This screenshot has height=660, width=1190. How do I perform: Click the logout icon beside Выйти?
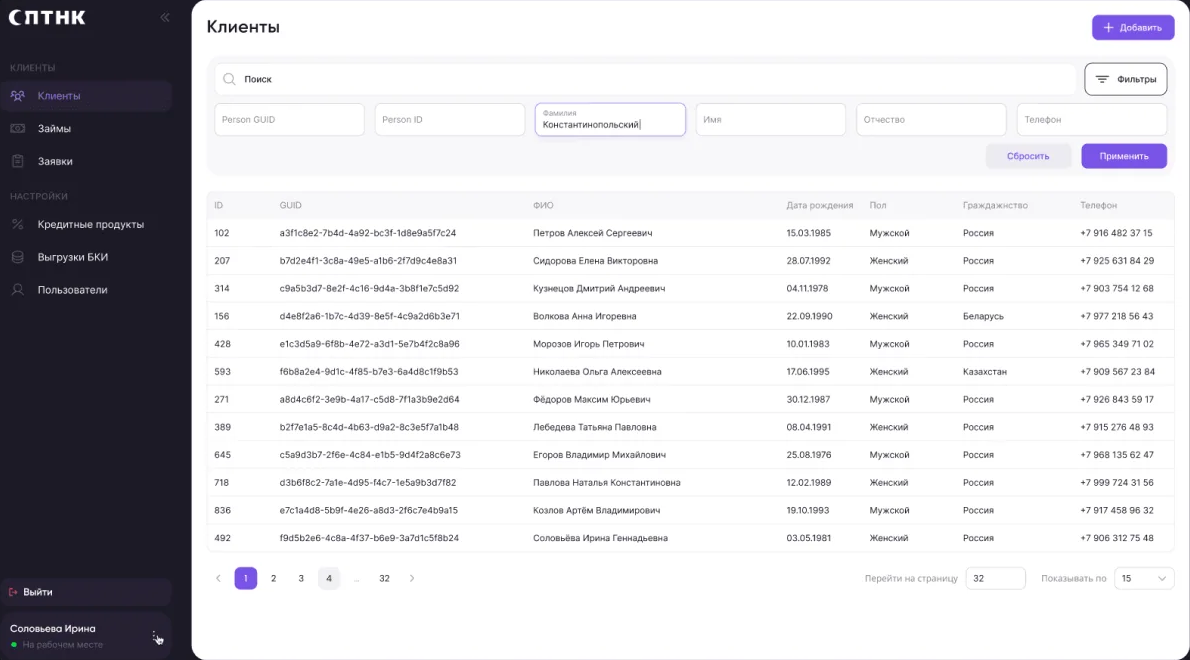13,592
